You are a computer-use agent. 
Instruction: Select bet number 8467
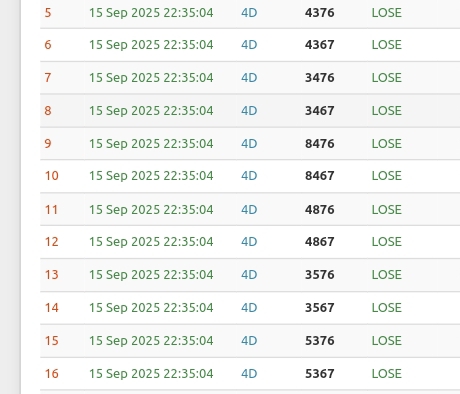tap(319, 176)
